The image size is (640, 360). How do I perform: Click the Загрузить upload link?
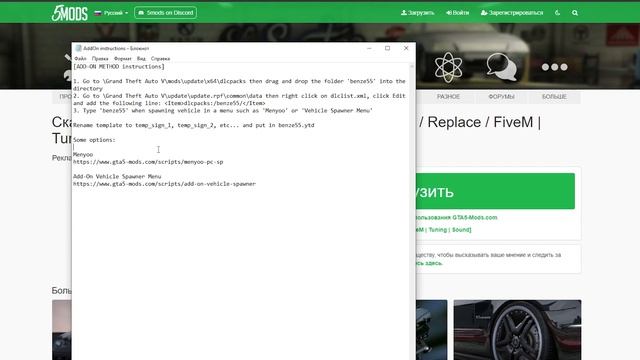417,13
